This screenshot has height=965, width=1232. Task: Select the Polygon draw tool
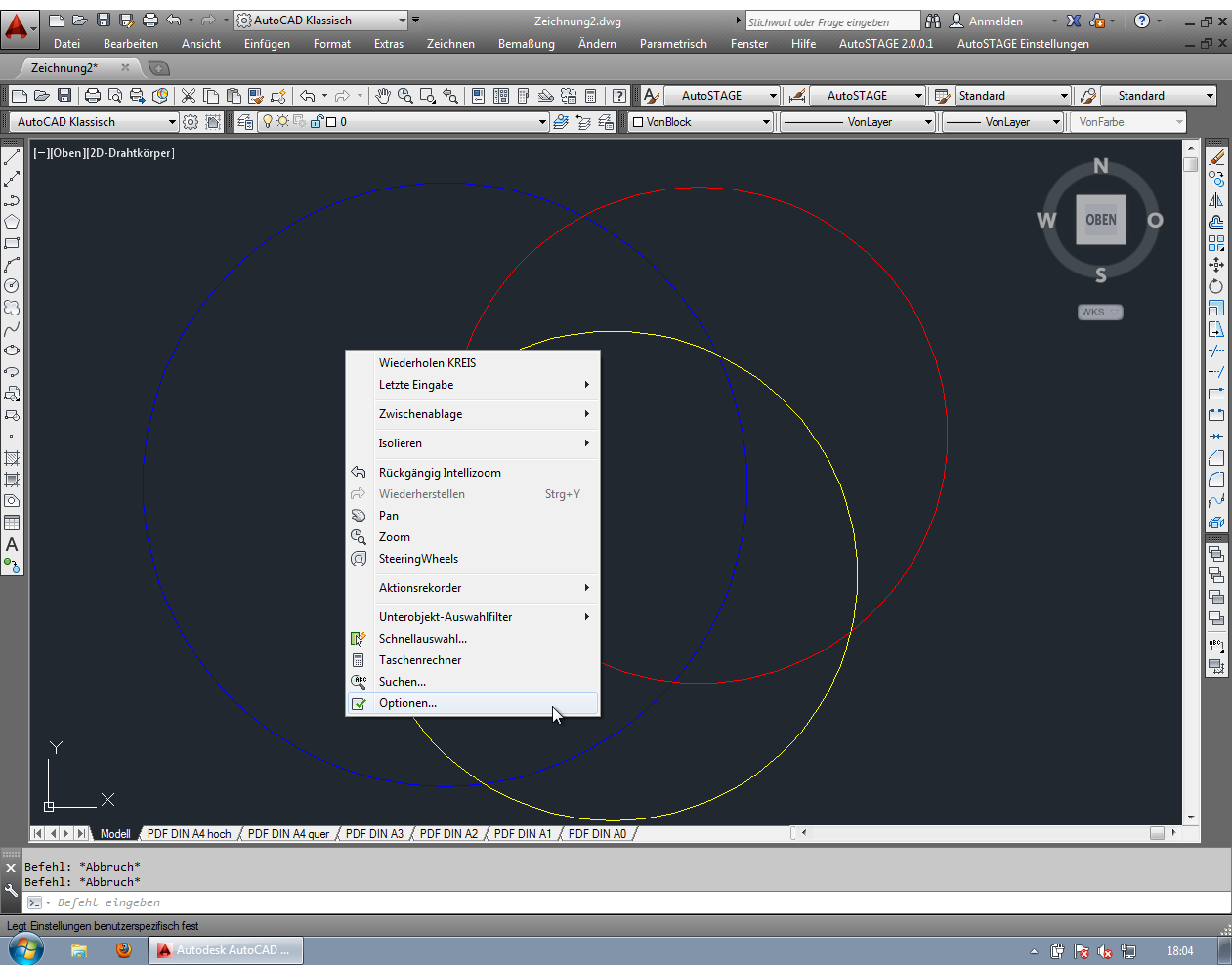coord(12,222)
